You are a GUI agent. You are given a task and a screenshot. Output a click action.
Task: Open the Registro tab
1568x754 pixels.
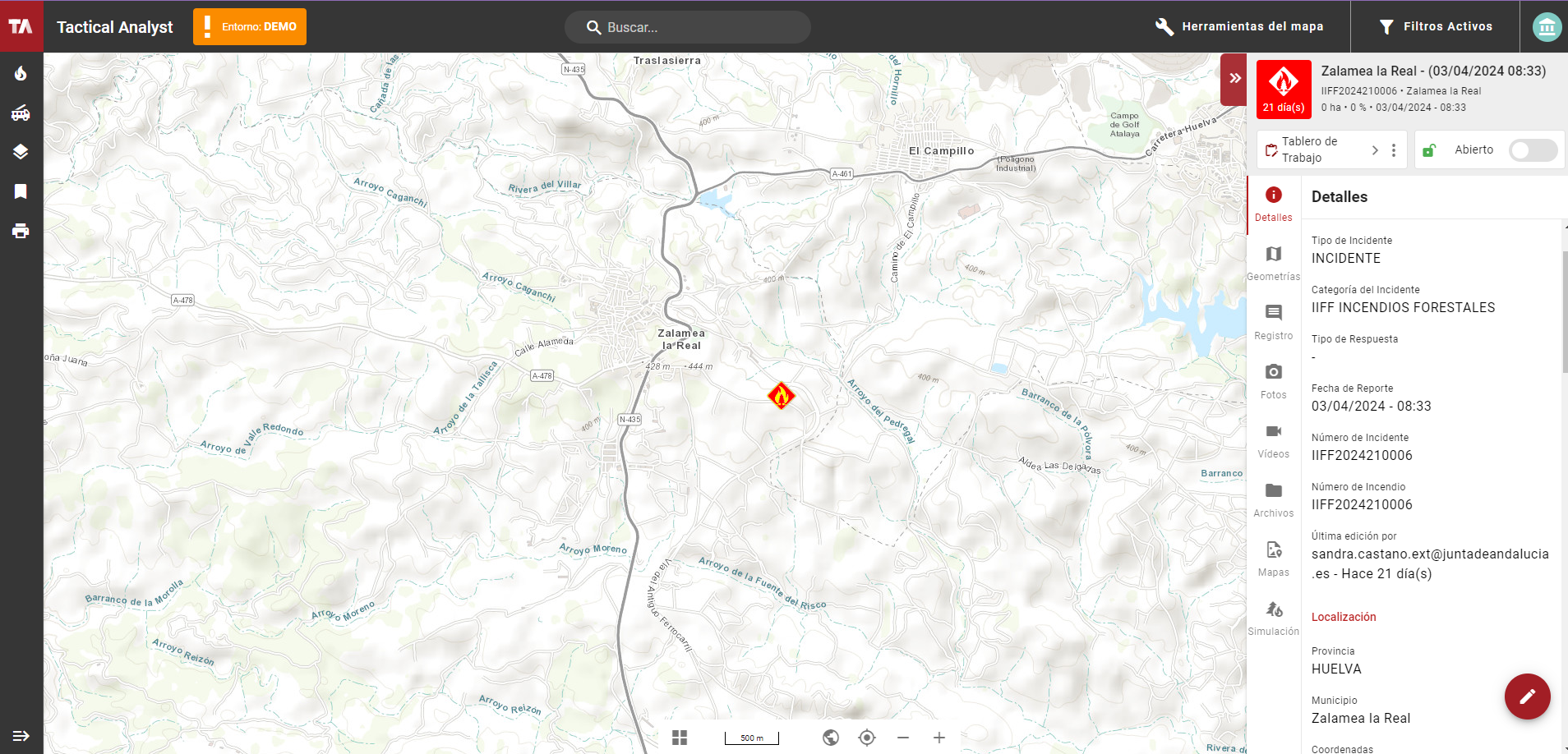(x=1273, y=321)
